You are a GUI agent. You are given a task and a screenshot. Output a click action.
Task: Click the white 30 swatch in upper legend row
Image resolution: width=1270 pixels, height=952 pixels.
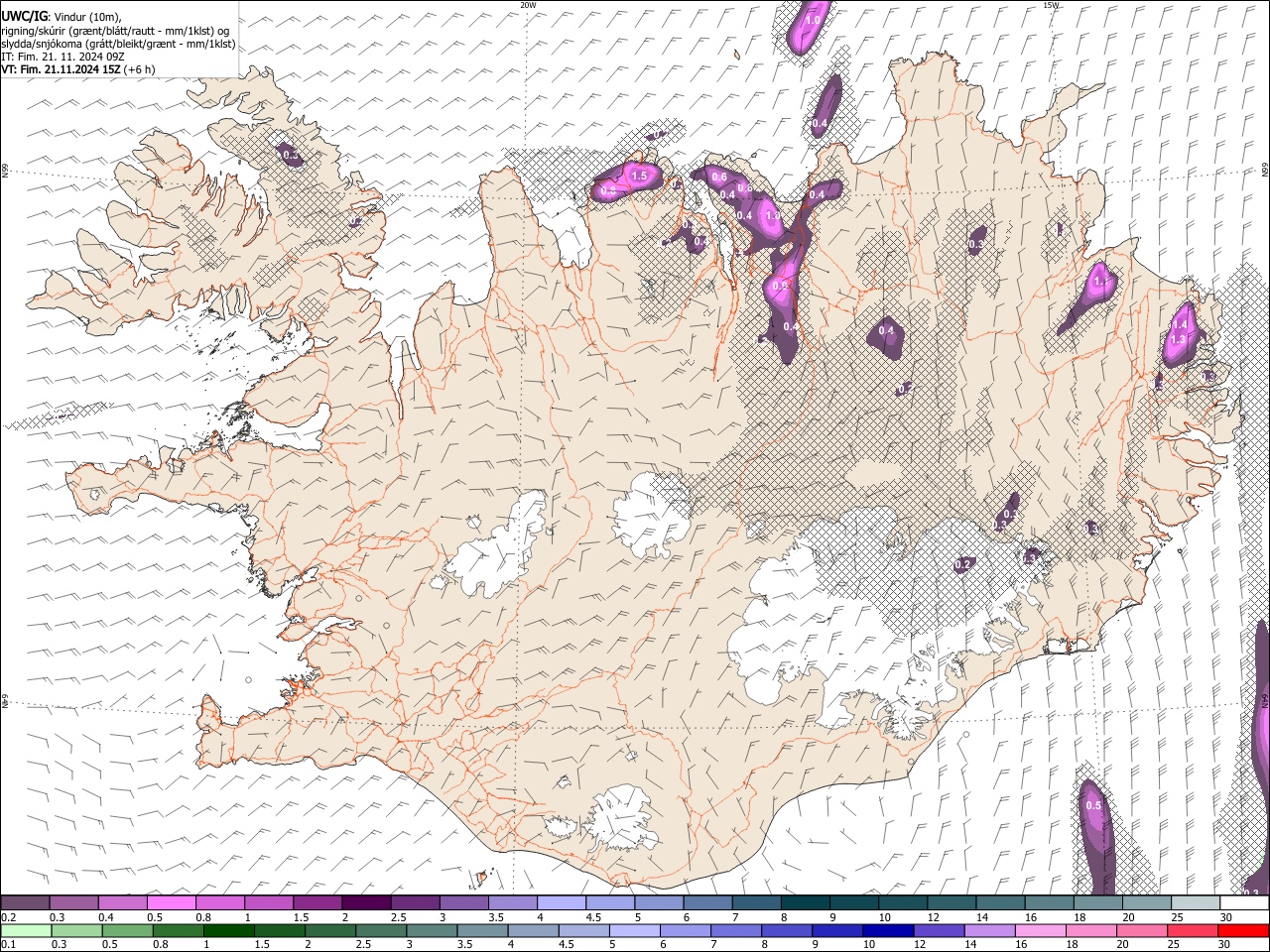1245,902
